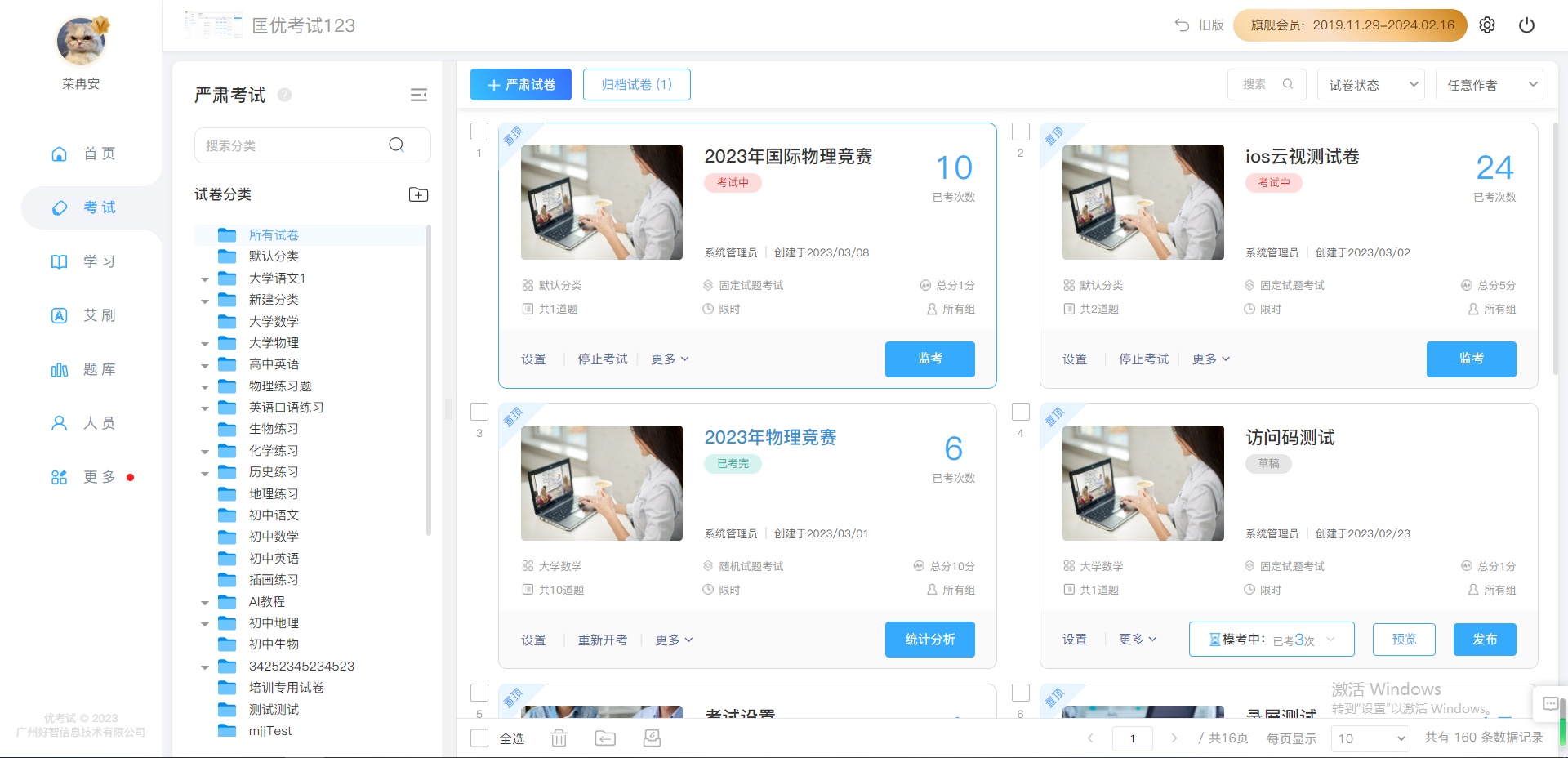Image resolution: width=1568 pixels, height=758 pixels.
Task: Click 预览 button on 访问码测试
Action: [1404, 640]
